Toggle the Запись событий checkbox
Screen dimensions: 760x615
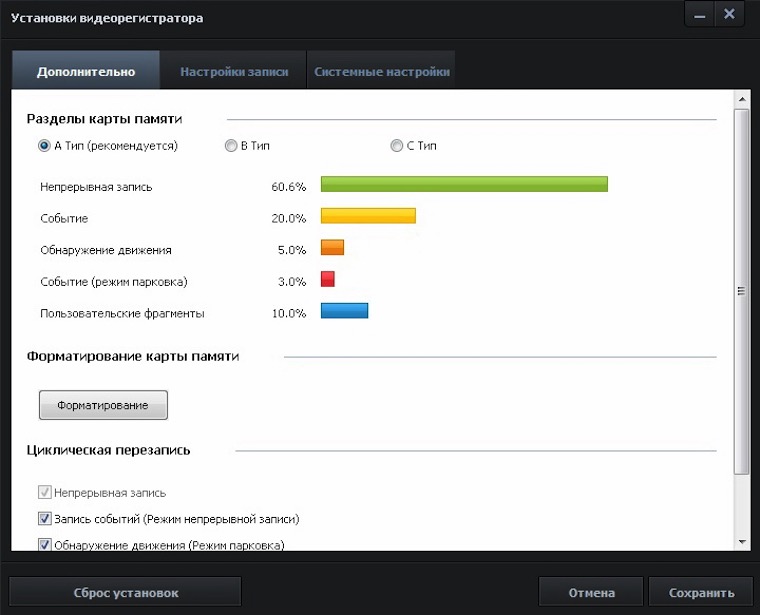(x=45, y=519)
